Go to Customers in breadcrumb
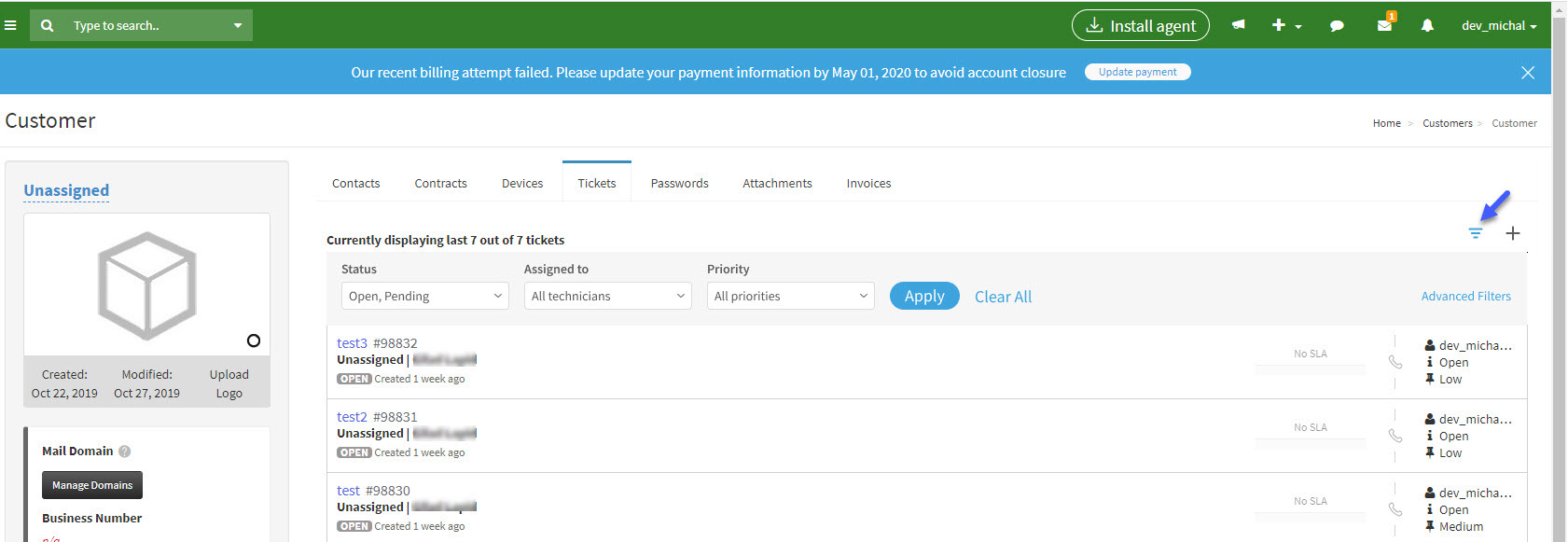1568x542 pixels. (x=1448, y=123)
